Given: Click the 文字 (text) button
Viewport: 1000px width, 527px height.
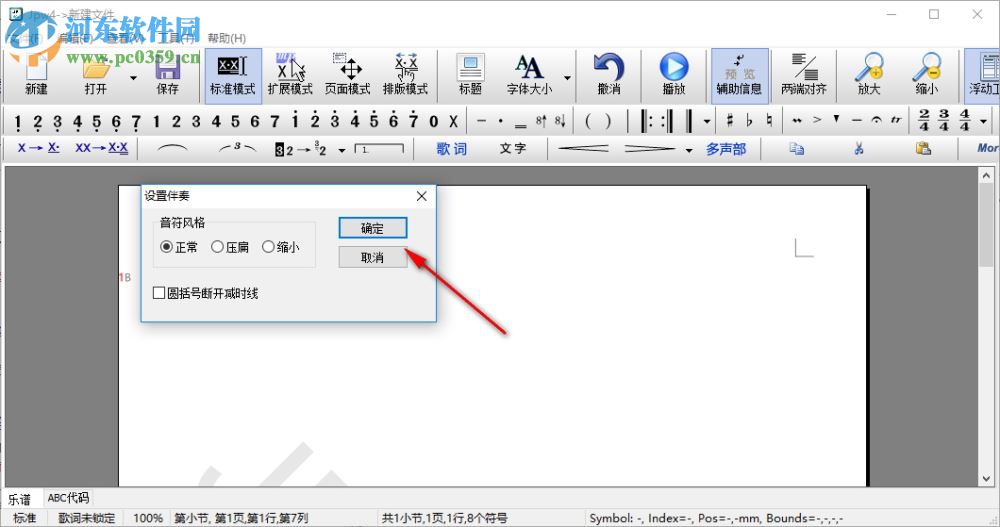Looking at the screenshot, I should [x=512, y=149].
